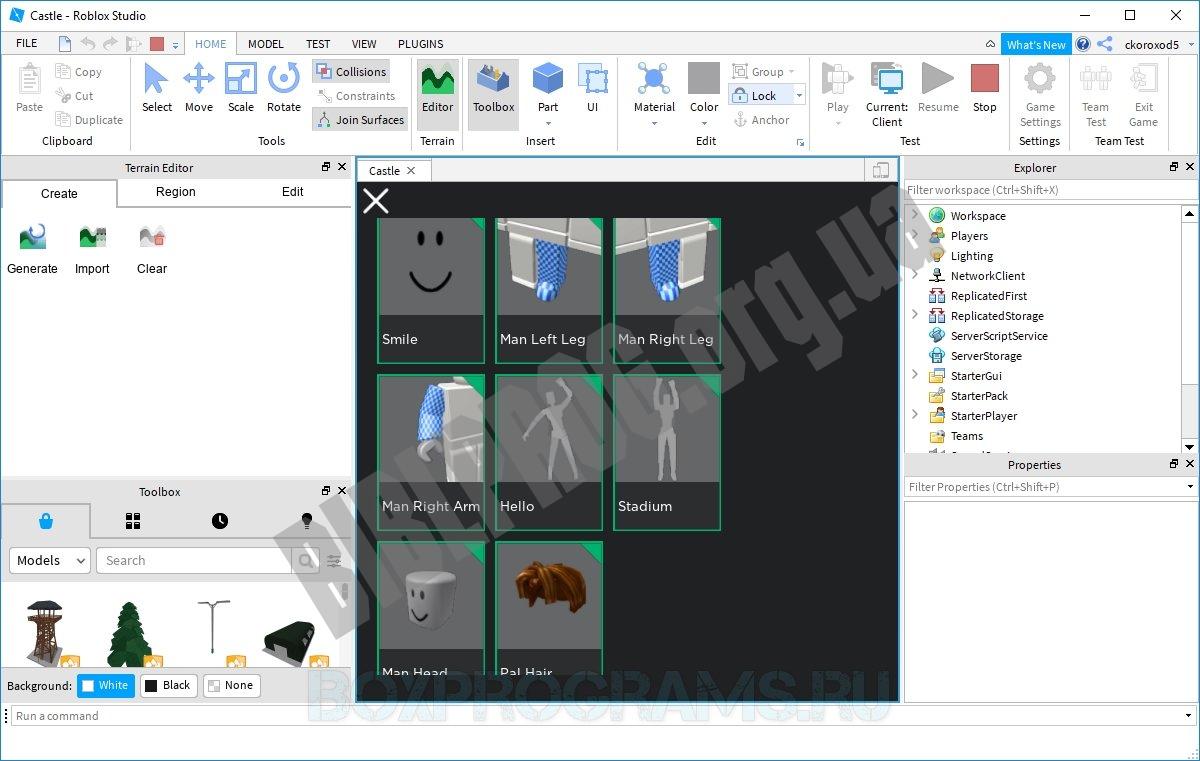Open the dropdown arrow next to Lock
Screen dimensions: 1200x761
(x=799, y=96)
